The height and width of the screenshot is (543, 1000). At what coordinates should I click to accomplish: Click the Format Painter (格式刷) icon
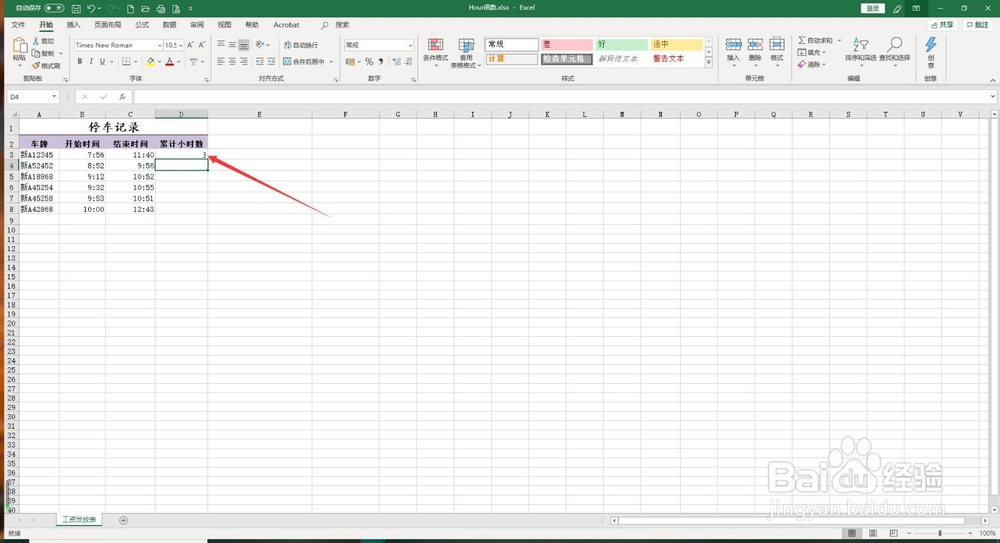click(x=36, y=65)
